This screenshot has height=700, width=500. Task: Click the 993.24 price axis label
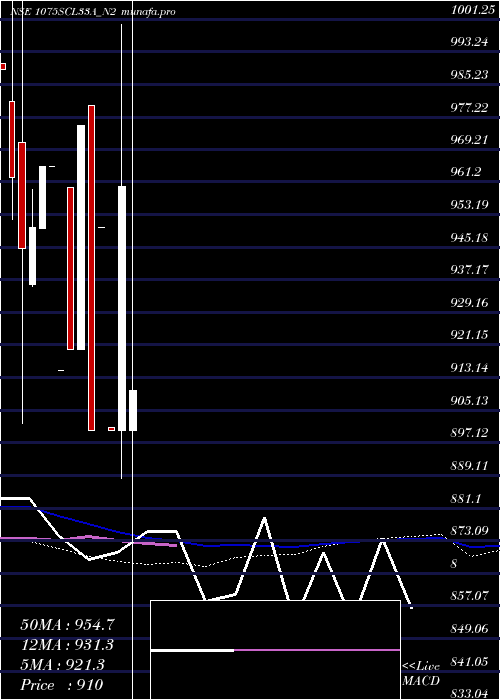(x=469, y=42)
